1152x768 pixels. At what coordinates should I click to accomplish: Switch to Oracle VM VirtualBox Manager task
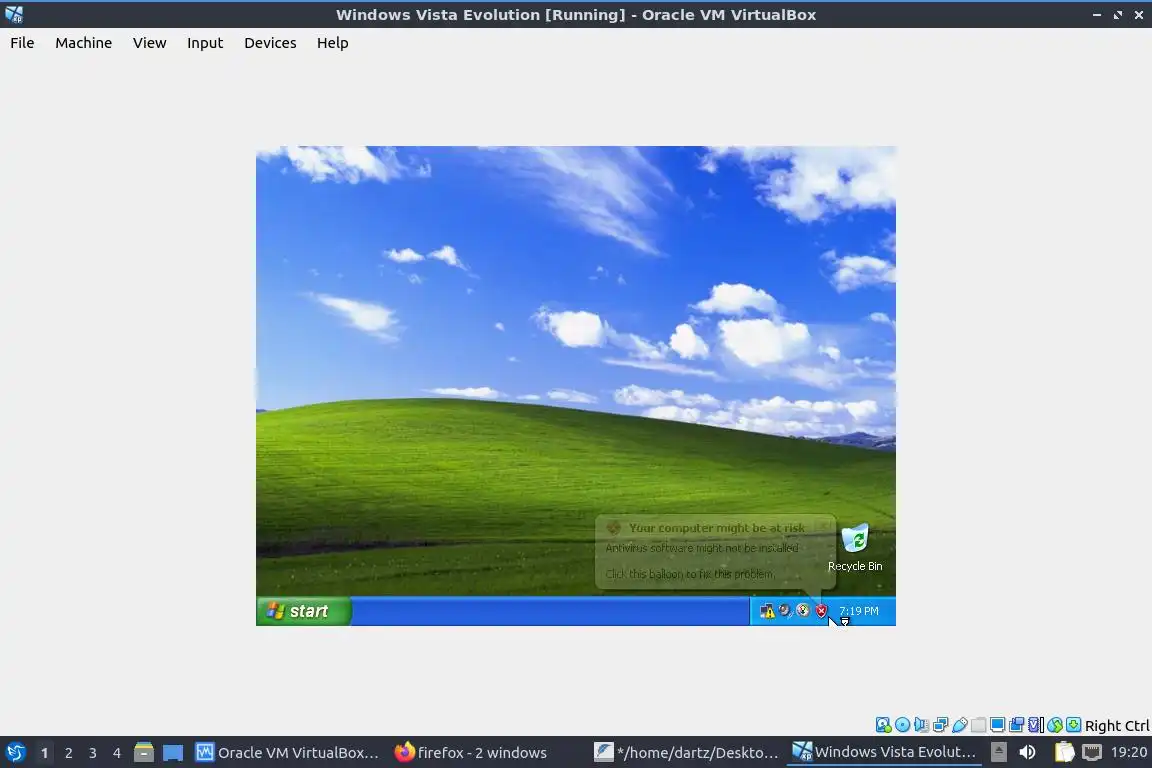click(x=287, y=752)
